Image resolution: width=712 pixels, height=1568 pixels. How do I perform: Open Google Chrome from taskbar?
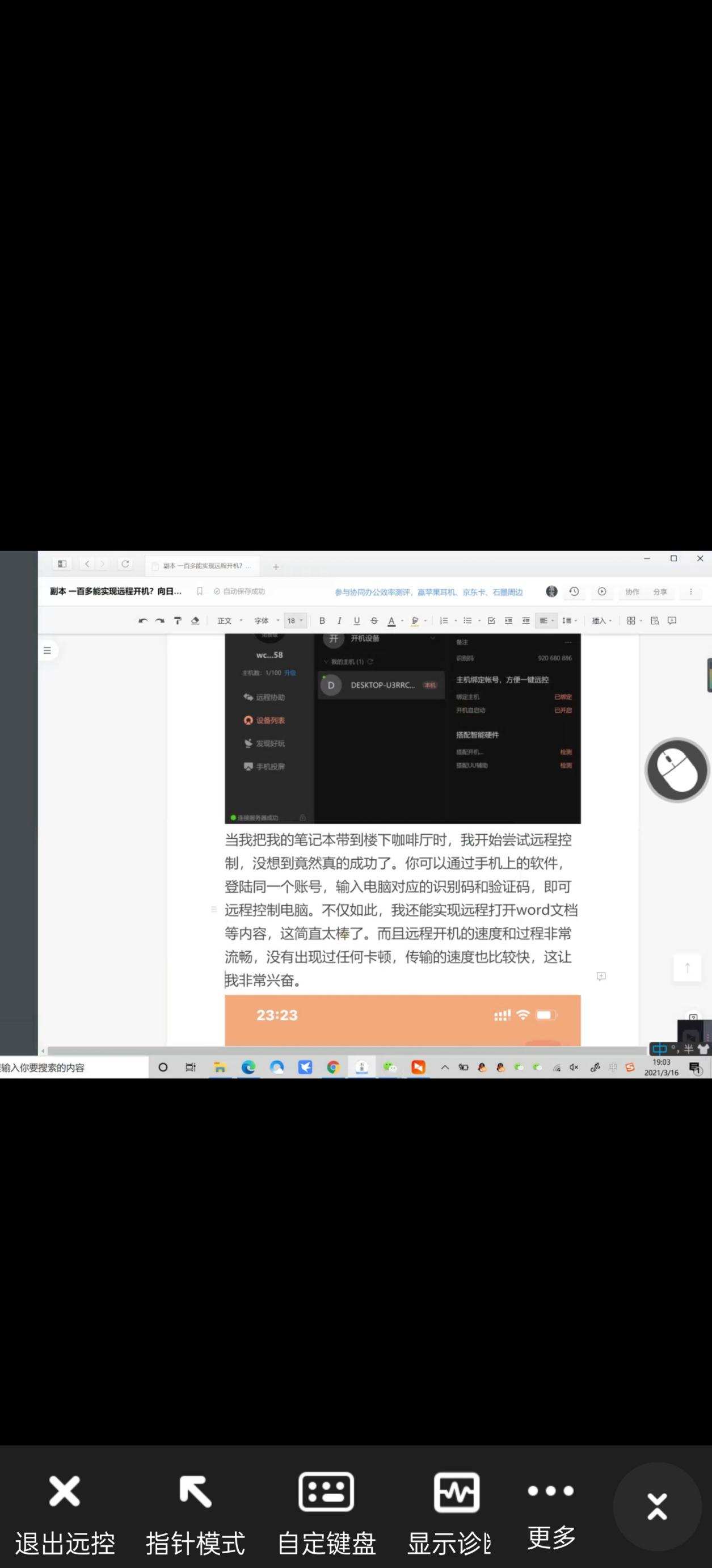click(333, 1067)
